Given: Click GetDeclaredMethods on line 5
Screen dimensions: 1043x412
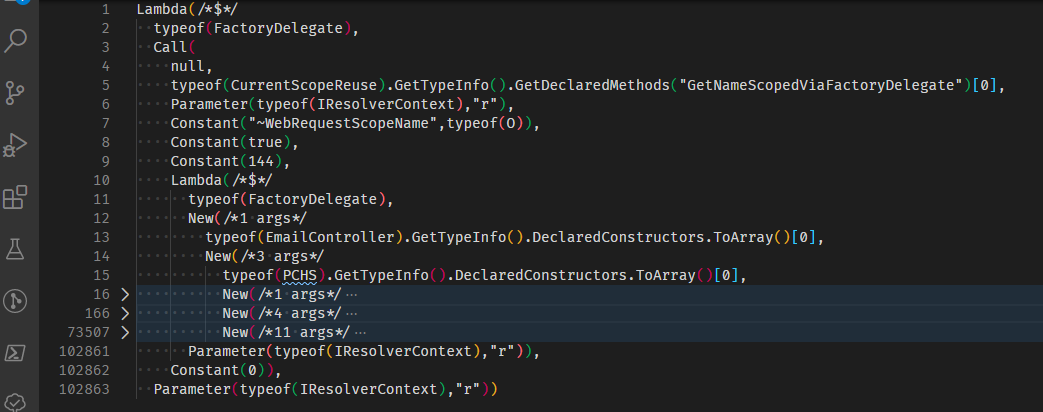Looking at the screenshot, I should click(x=593, y=85).
